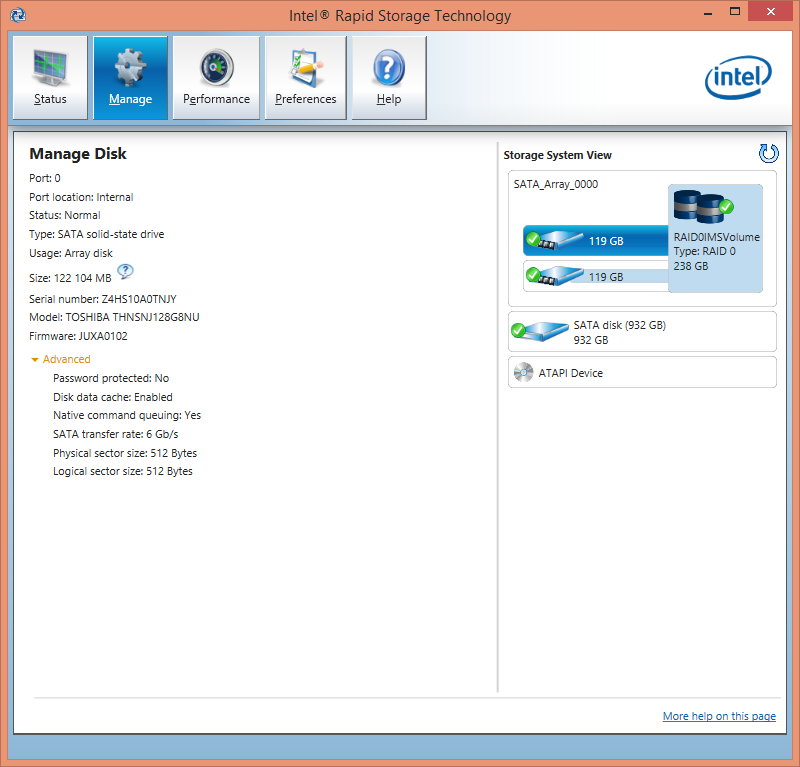Viewport: 800px width, 767px height.
Task: Refresh the Storage System View
Action: pos(768,153)
